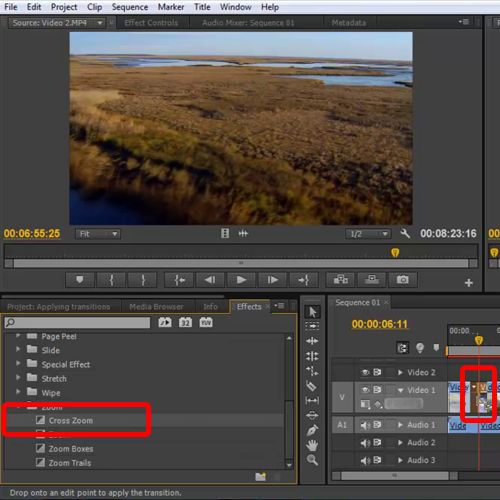The image size is (500, 500).
Task: Play the source clip
Action: coord(241,280)
